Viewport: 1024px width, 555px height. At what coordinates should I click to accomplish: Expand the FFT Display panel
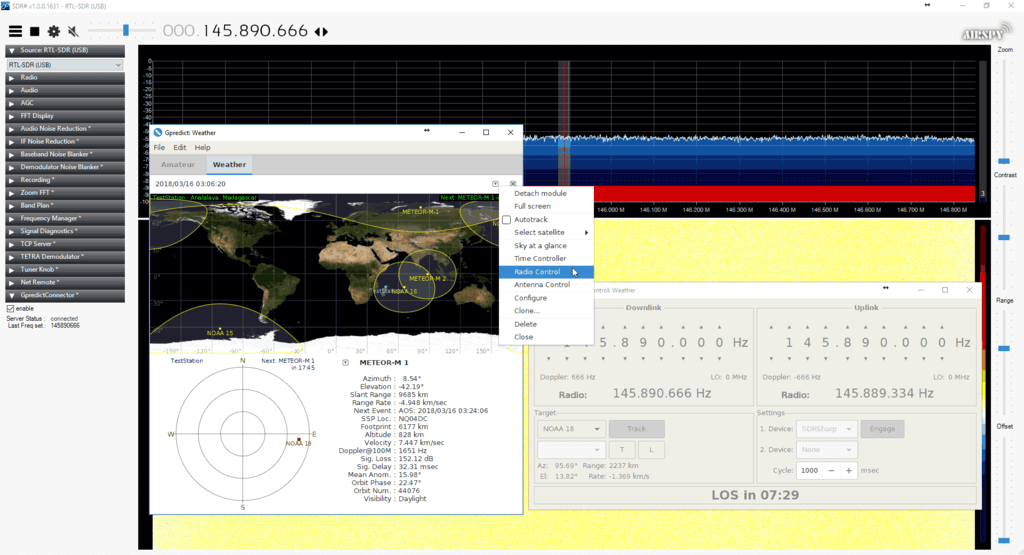[65, 116]
